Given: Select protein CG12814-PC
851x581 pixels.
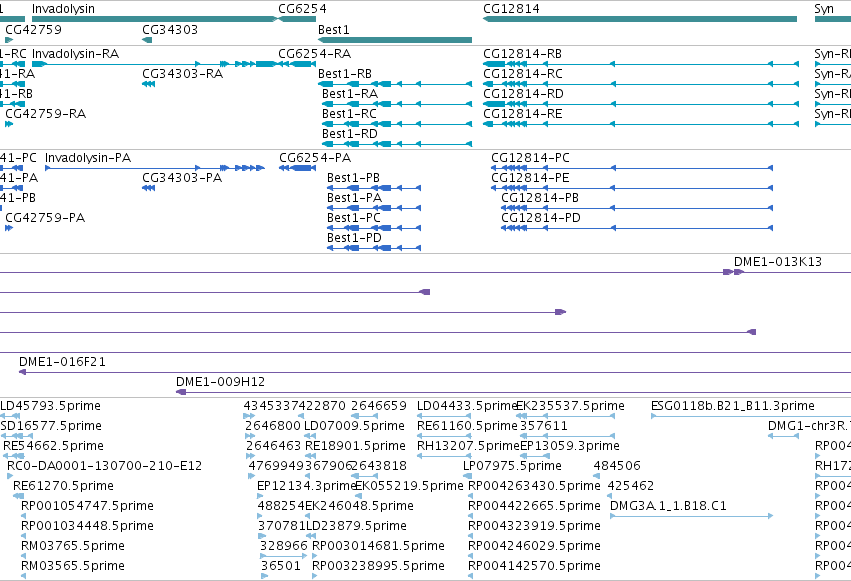Looking at the screenshot, I should click(632, 168).
